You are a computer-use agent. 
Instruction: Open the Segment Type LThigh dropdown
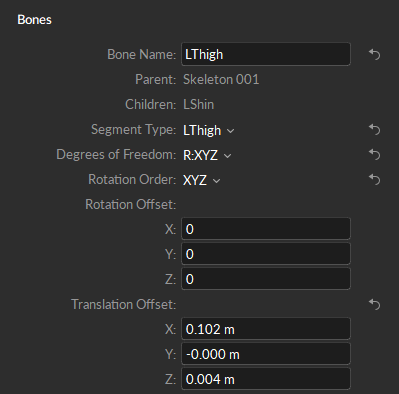[208, 130]
